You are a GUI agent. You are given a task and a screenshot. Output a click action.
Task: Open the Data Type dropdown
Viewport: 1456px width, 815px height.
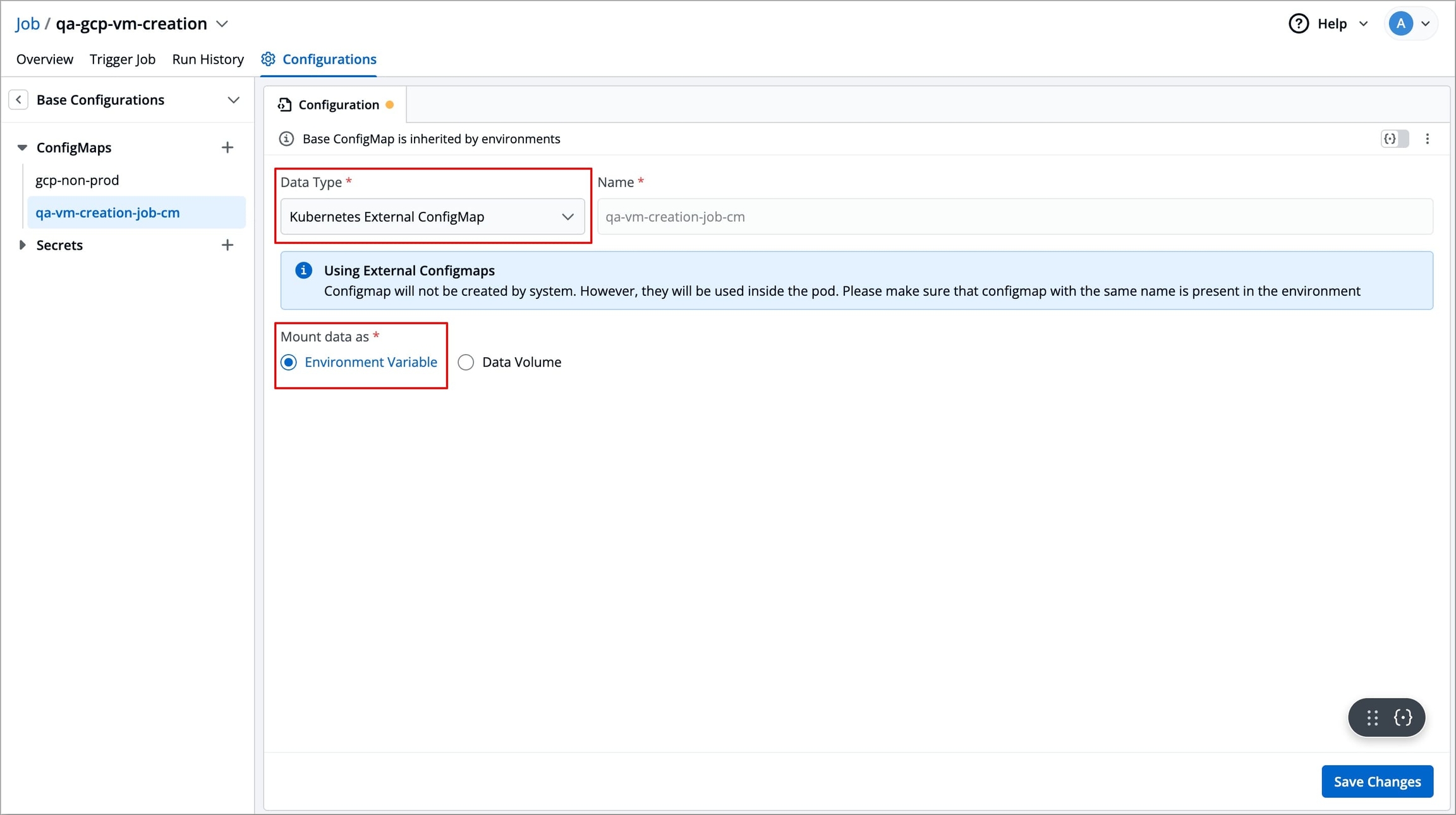tap(432, 217)
